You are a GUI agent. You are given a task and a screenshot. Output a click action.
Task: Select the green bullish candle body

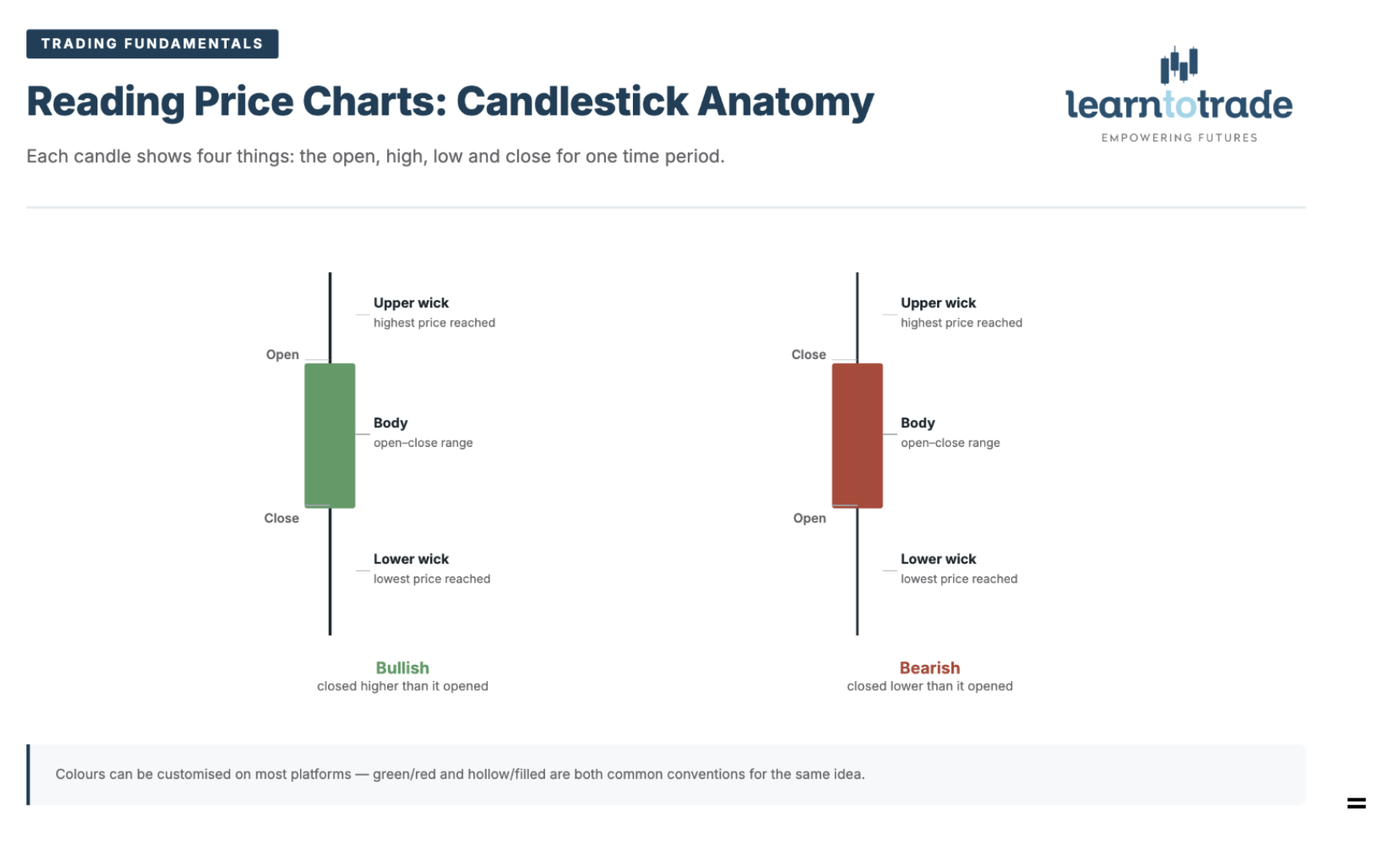click(x=330, y=435)
